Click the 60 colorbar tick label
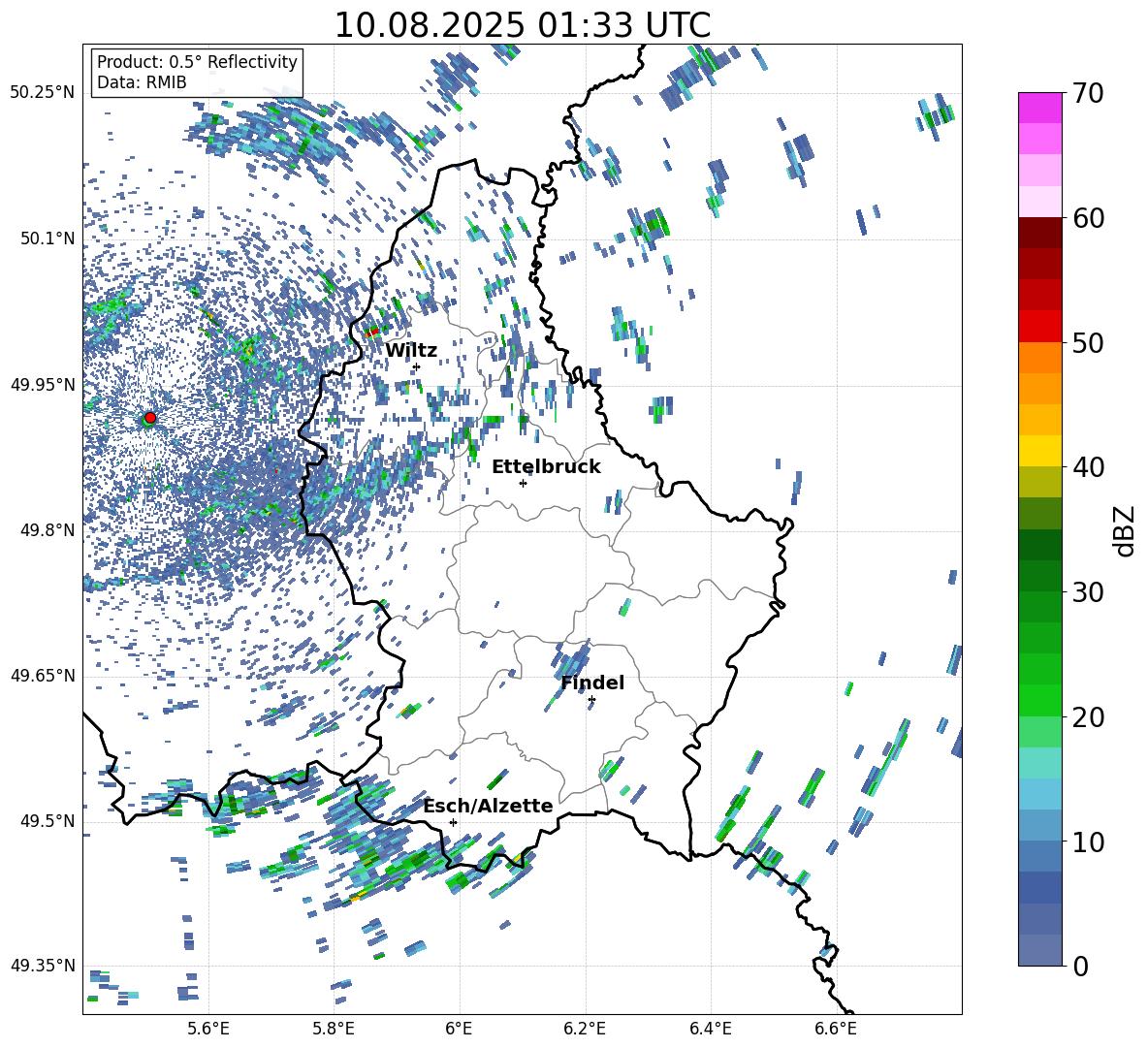Image resolution: width=1148 pixels, height=1048 pixels. tap(1088, 218)
